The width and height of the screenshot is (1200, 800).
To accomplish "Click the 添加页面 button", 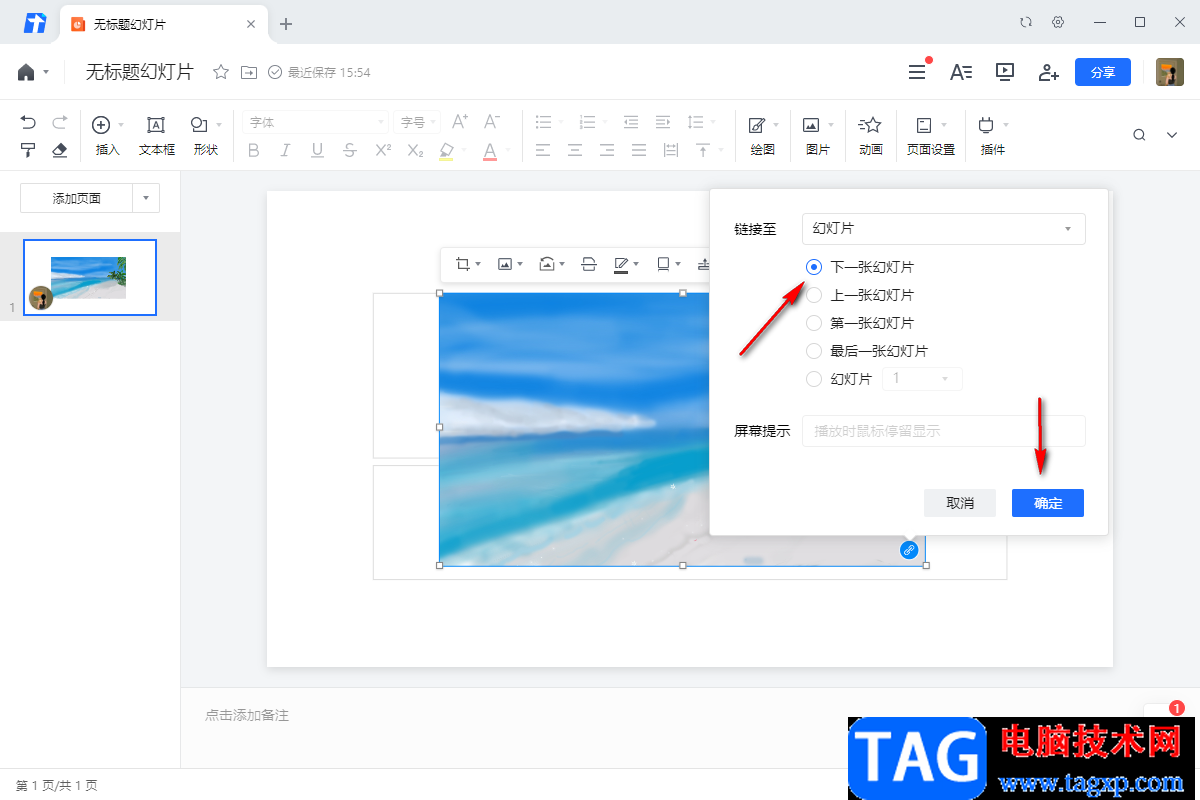I will [x=76, y=198].
